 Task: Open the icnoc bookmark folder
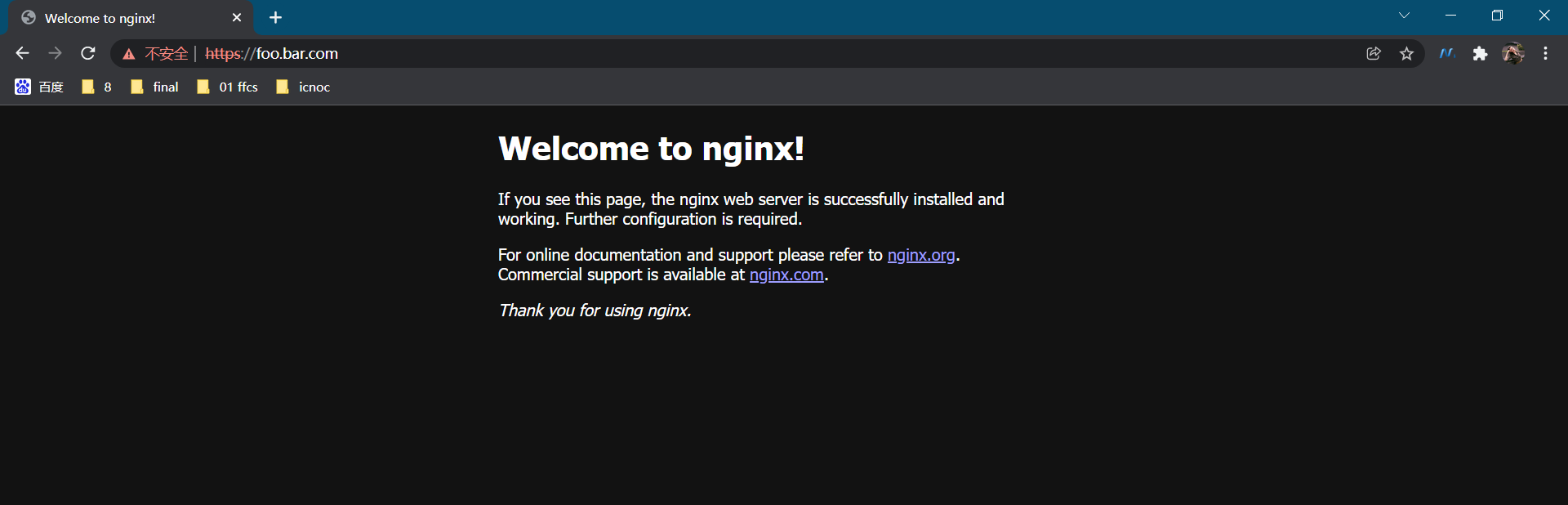303,87
